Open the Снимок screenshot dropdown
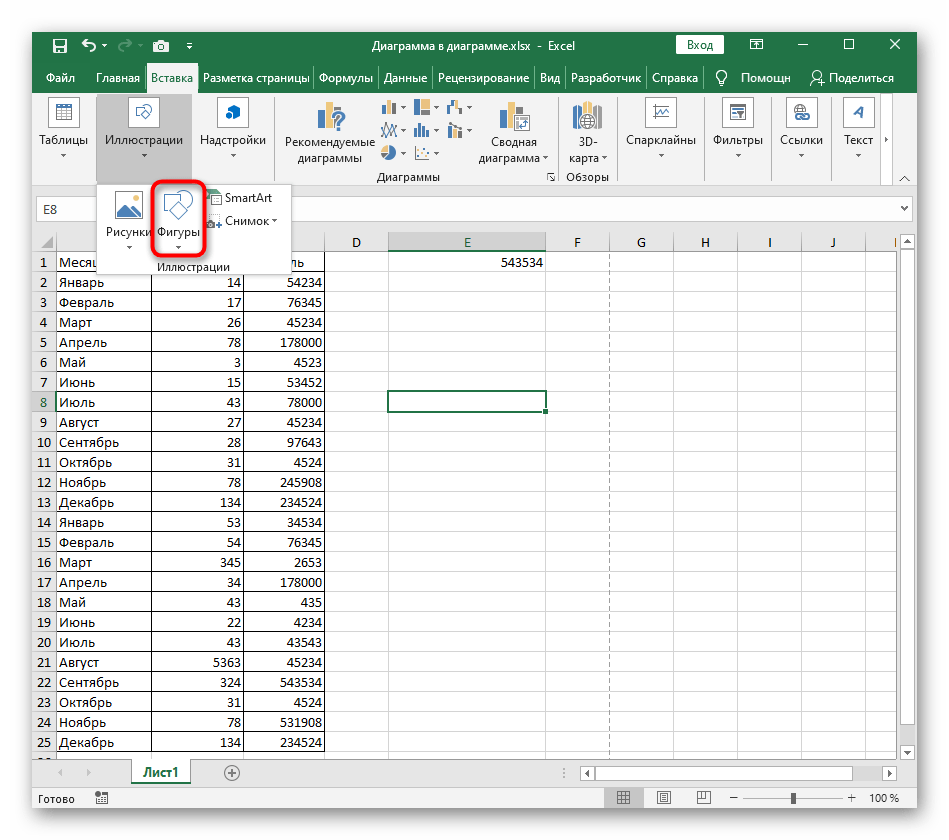This screenshot has height=840, width=949. [242, 221]
